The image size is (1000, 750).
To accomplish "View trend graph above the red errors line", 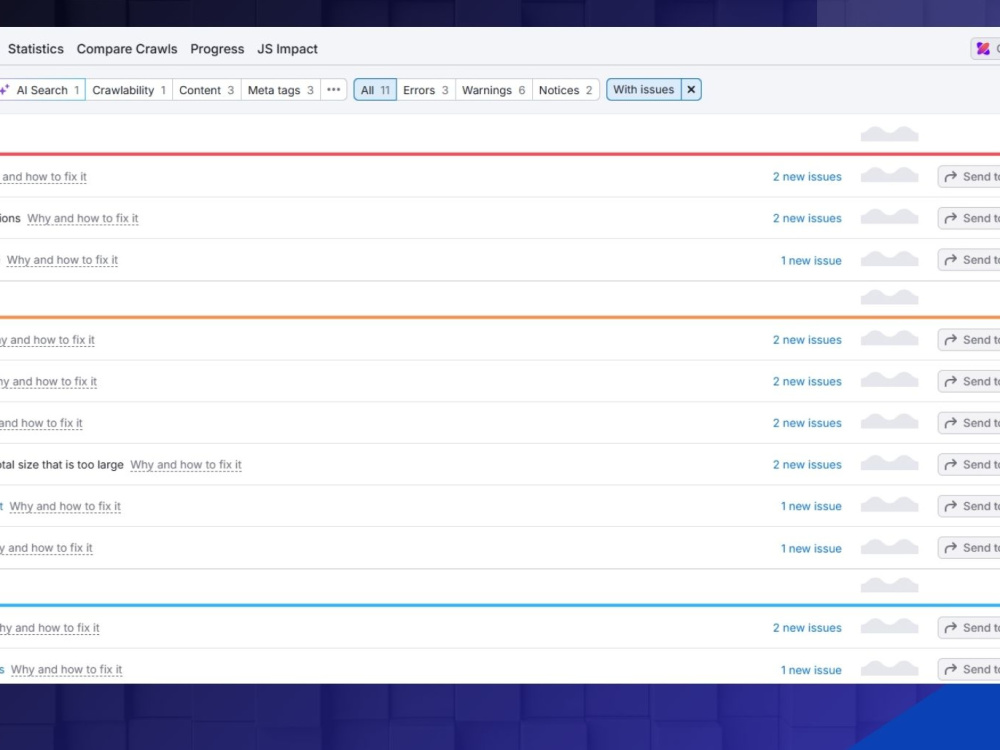I will (890, 134).
